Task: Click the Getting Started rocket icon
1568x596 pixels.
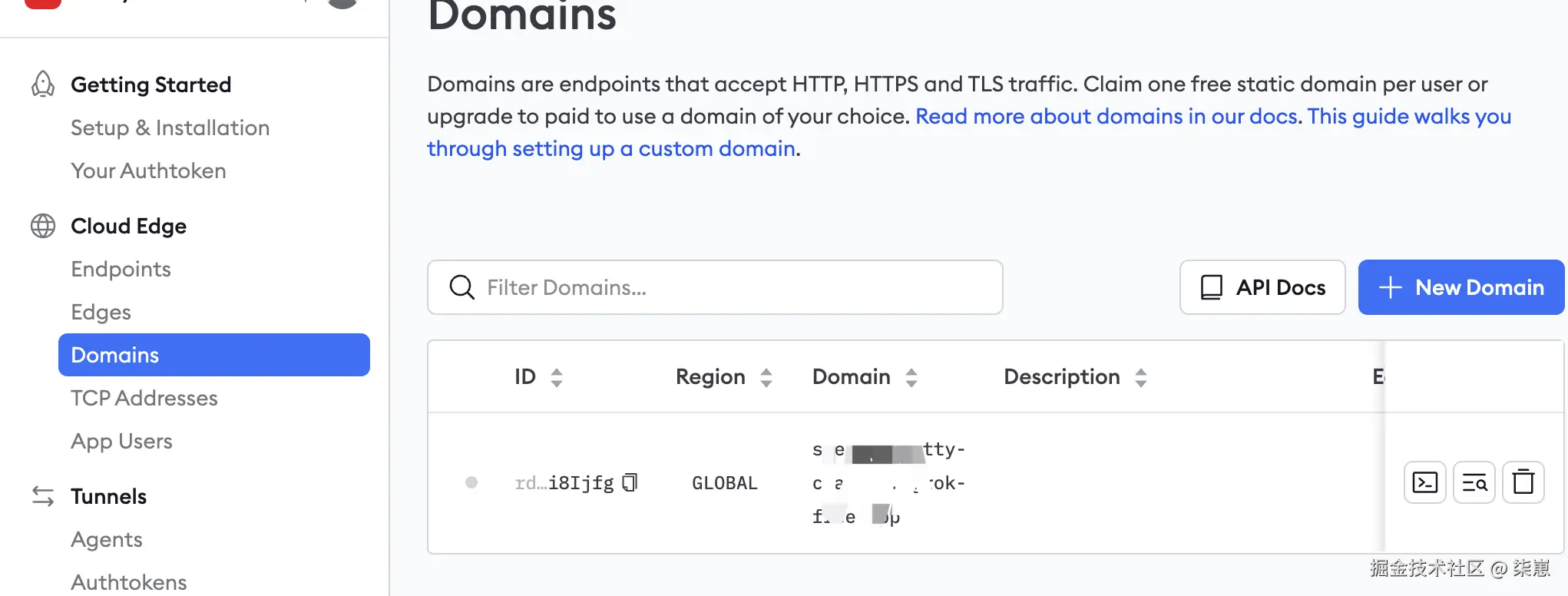Action: (x=43, y=84)
